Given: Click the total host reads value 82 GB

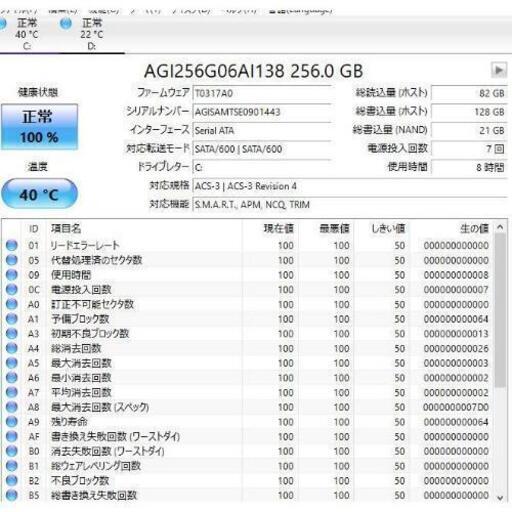Looking at the screenshot, I should pyautogui.click(x=469, y=93).
